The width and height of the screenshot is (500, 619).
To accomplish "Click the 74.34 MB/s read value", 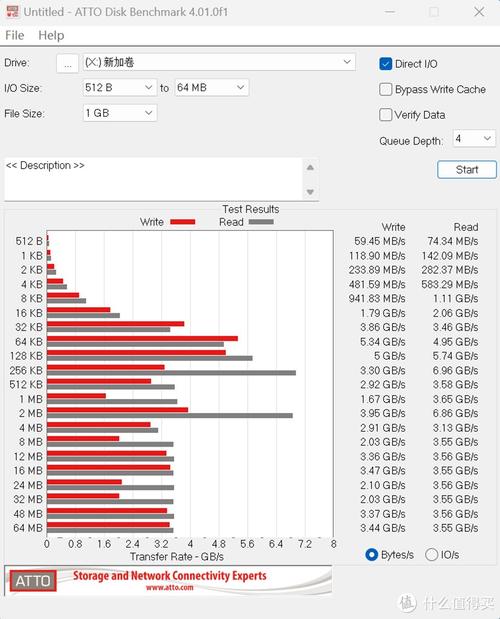I will coord(453,241).
